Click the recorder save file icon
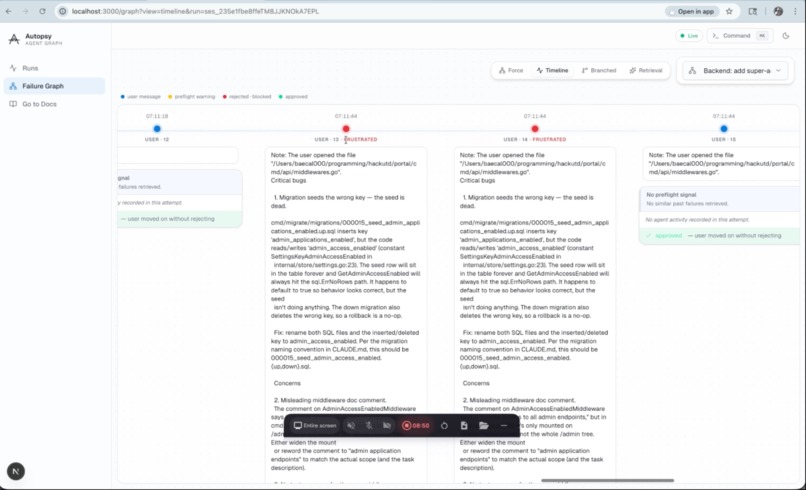This screenshot has width=806, height=490. click(x=464, y=425)
